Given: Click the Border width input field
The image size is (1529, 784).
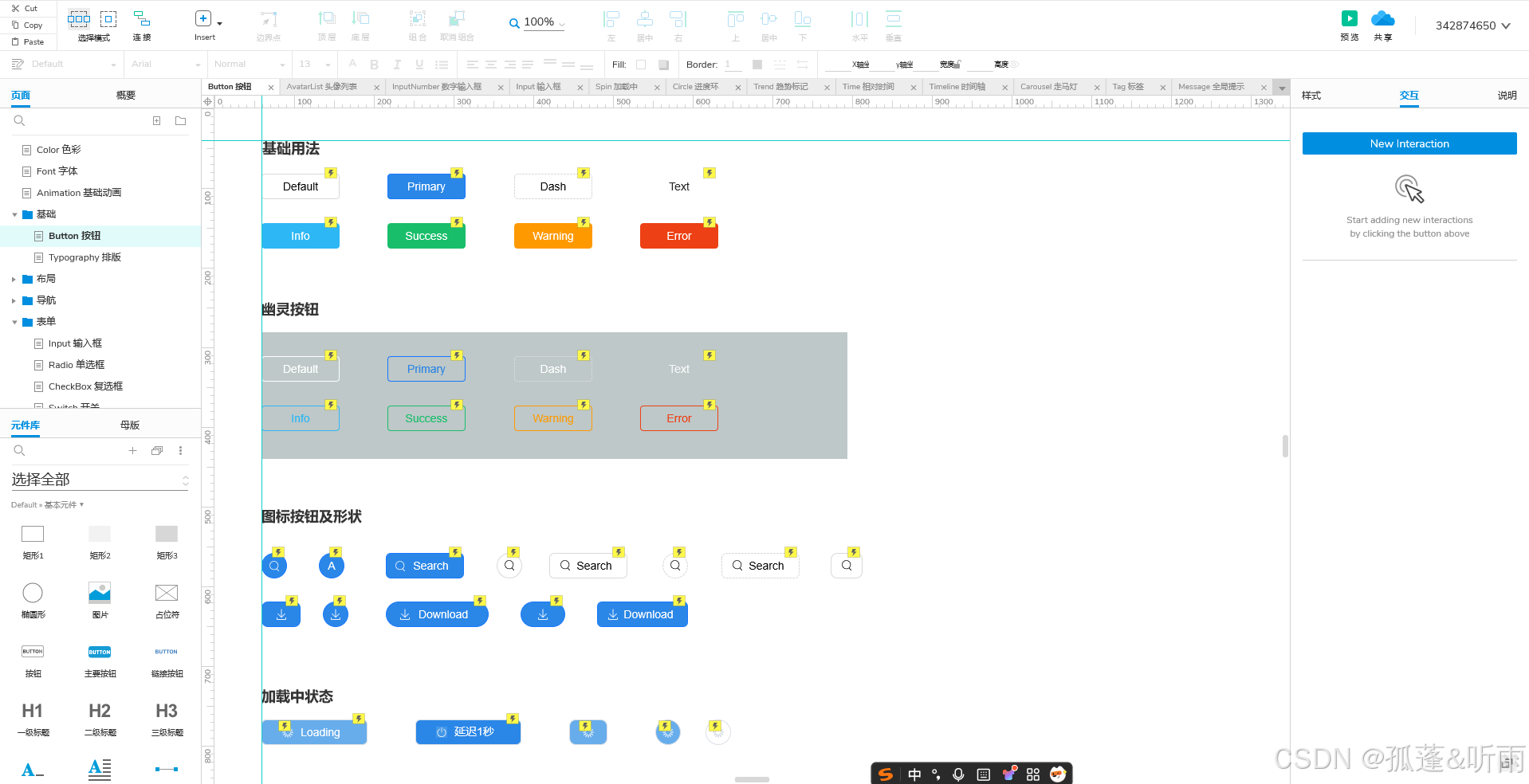Looking at the screenshot, I should [733, 65].
